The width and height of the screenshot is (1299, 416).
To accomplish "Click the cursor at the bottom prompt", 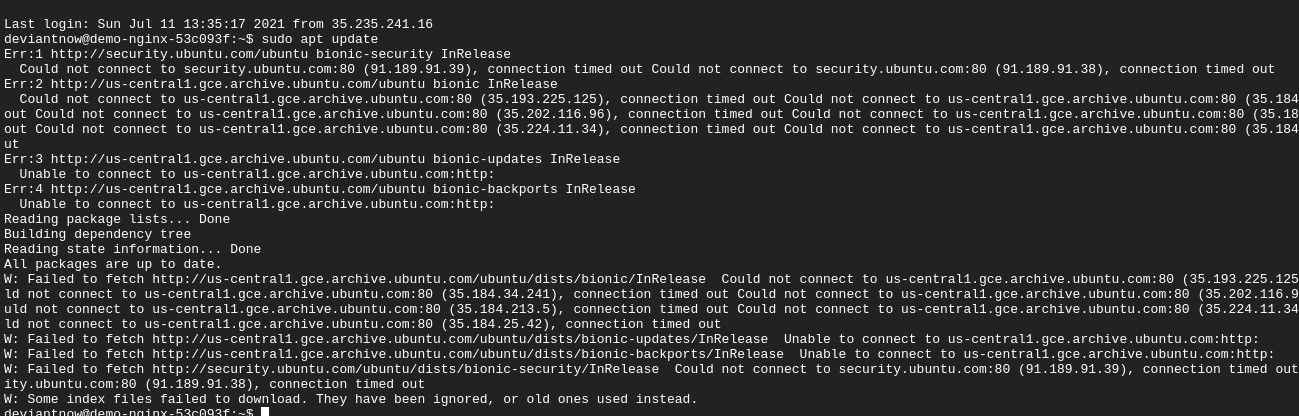I will (x=265, y=412).
